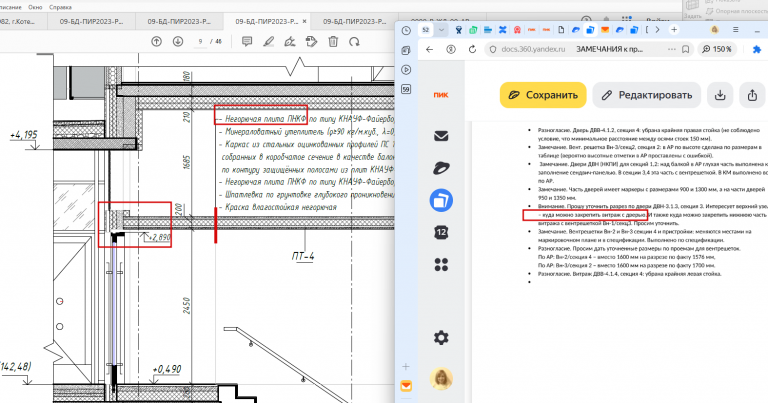Click the page number field showing 9
Screen dimensions: 768x403
point(200,42)
